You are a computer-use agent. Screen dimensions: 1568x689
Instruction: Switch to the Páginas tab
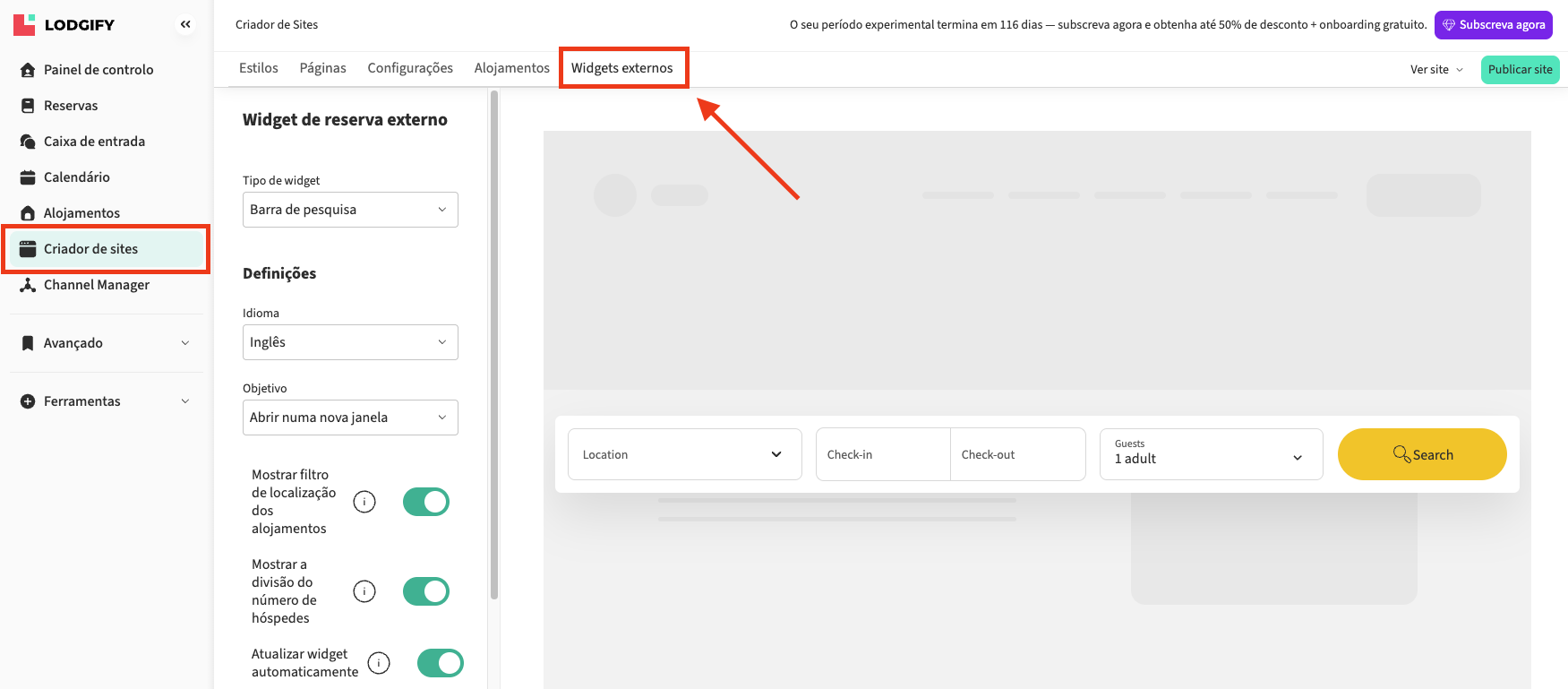[x=322, y=68]
